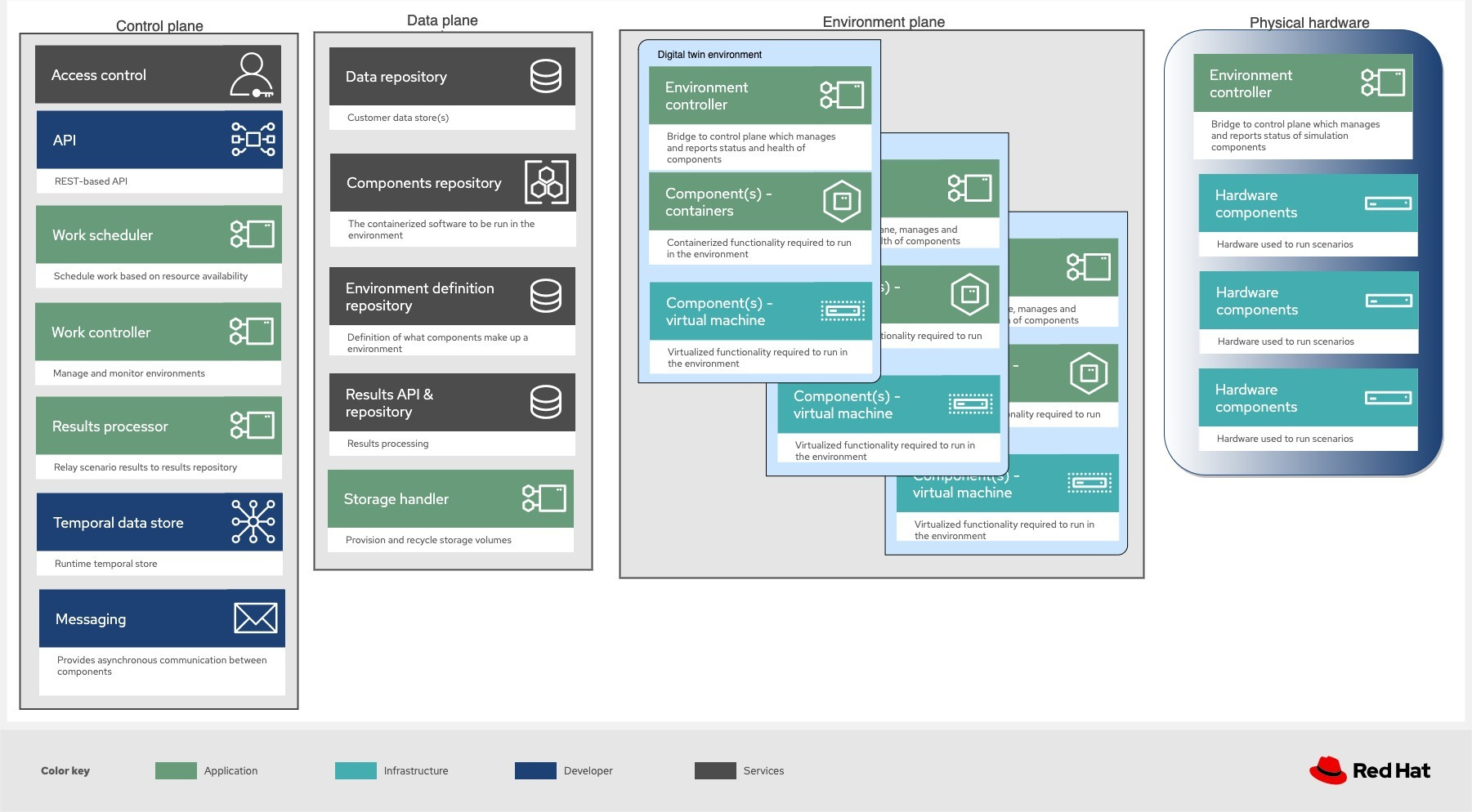Click the Physical hardware Environment controller icon
This screenshot has width=1472, height=812.
pos(1383,83)
